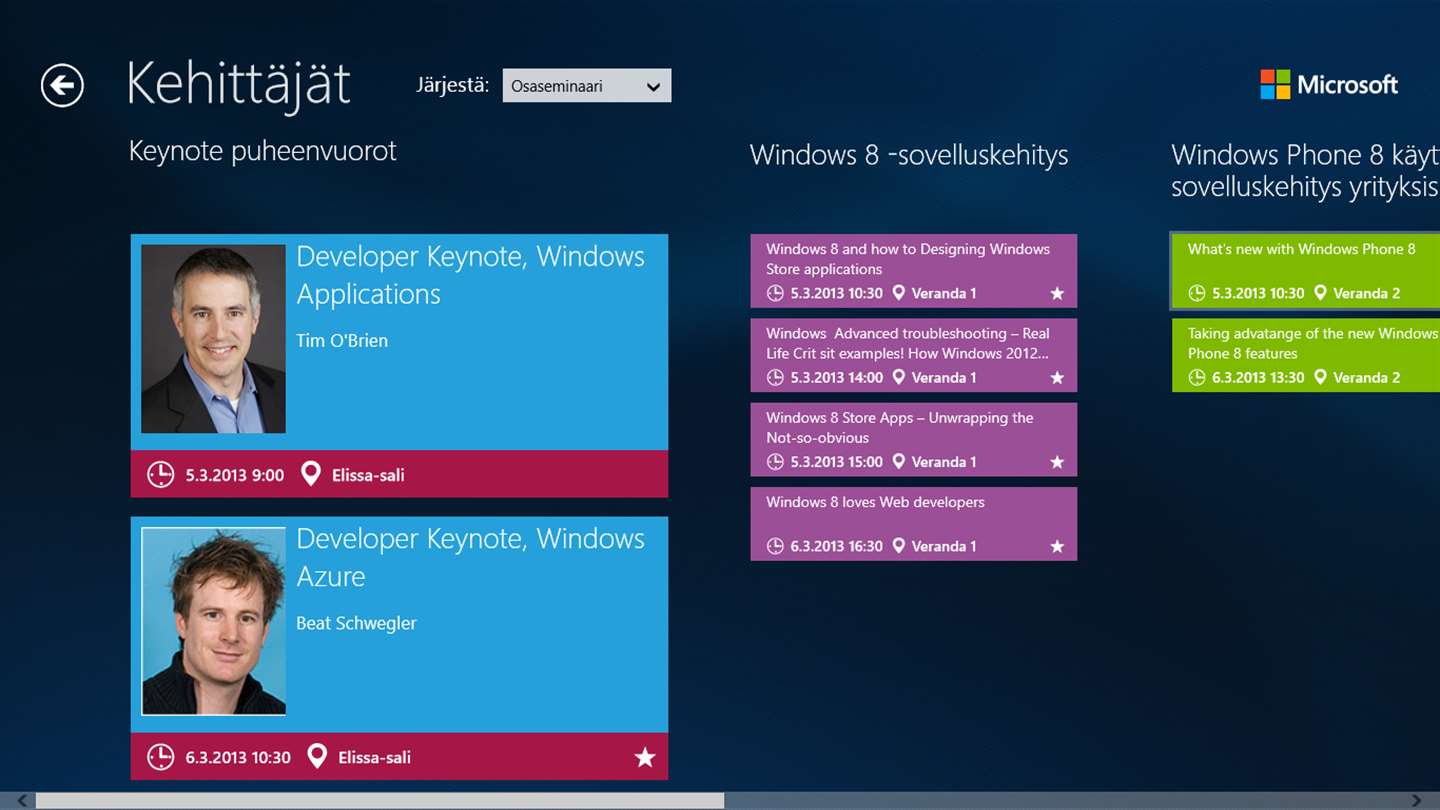1440x810 pixels.
Task: Open Windows 8 Store Apps – Unwrapping session
Action: coord(914,439)
